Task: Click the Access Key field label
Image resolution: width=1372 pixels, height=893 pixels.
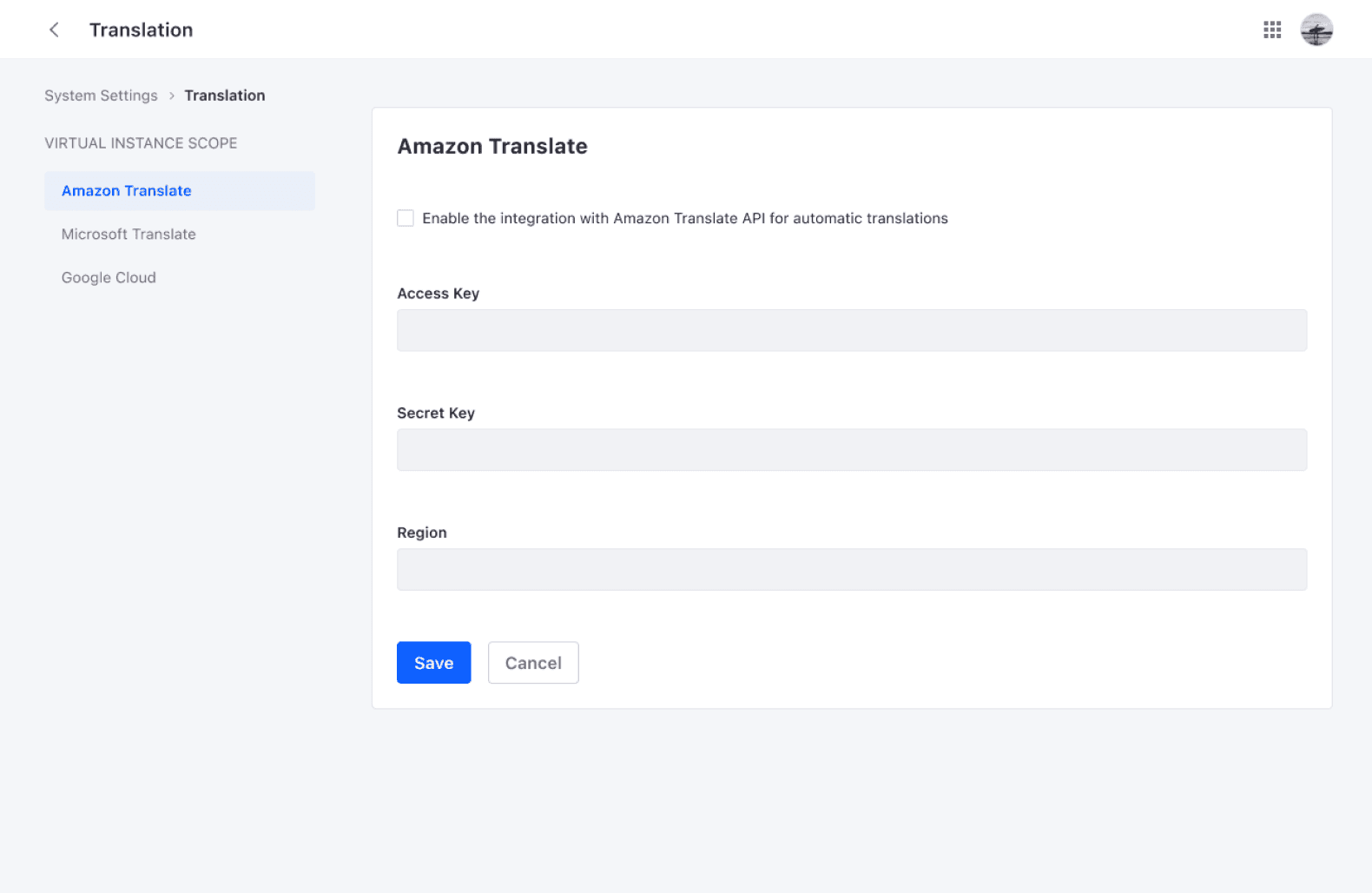Action: [438, 294]
